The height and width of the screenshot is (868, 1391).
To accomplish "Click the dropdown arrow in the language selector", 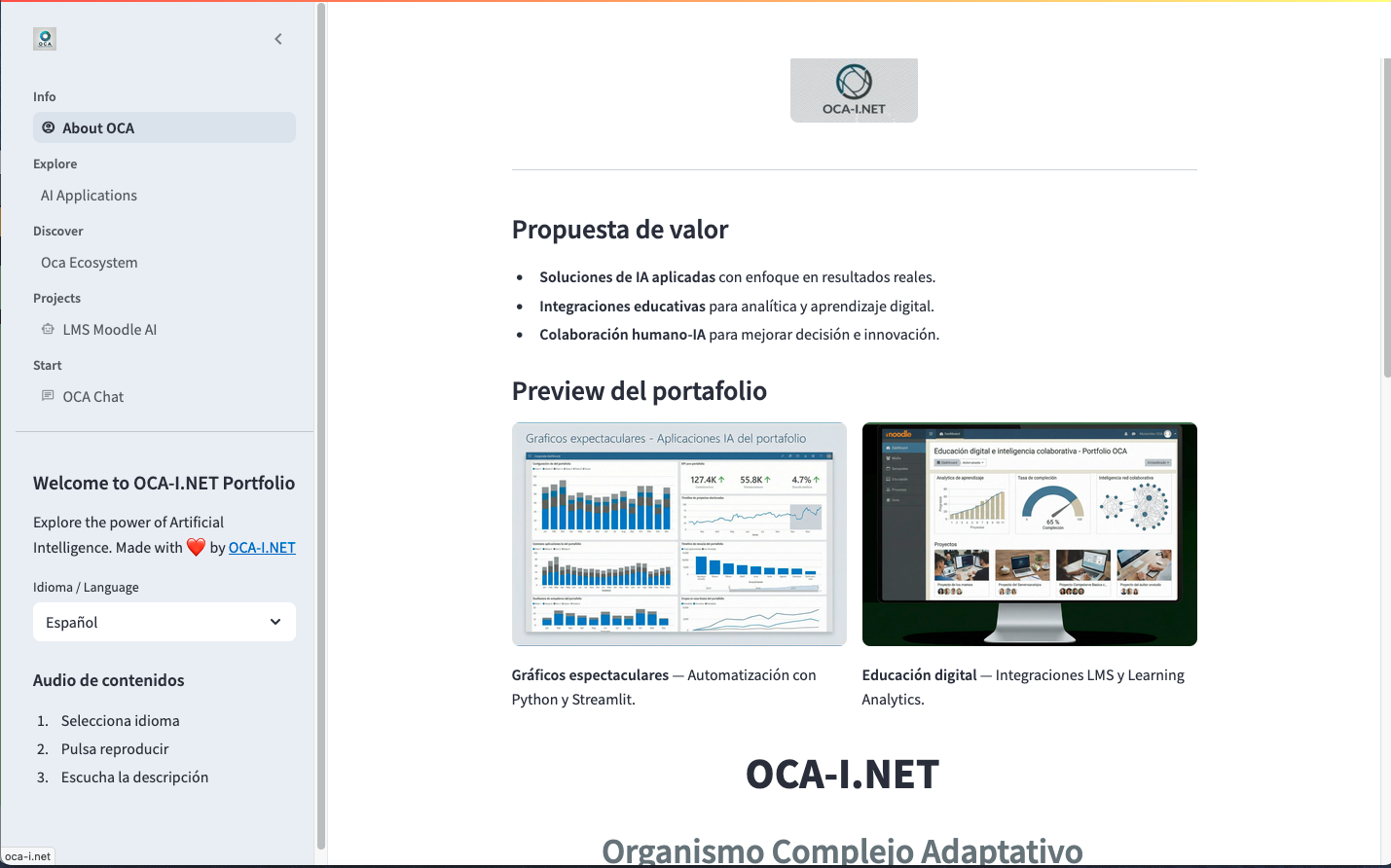I will 275,622.
